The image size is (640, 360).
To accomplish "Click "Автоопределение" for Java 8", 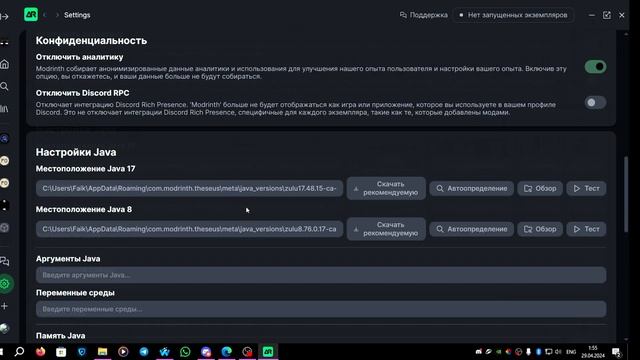I will 471,229.
